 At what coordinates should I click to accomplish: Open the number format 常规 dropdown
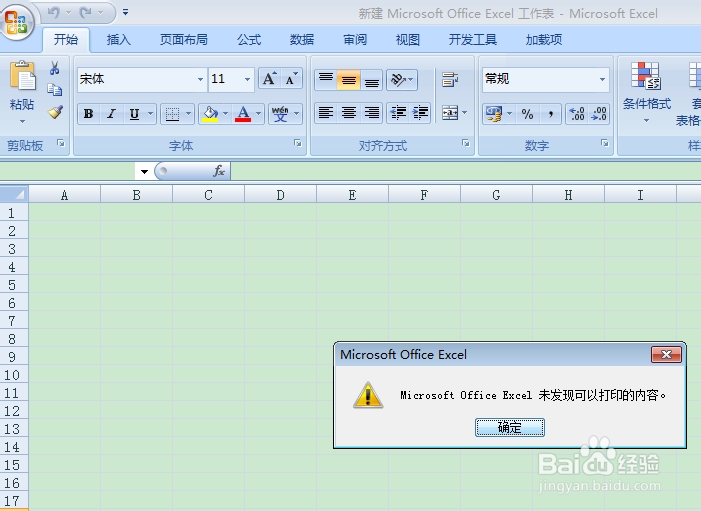click(602, 80)
